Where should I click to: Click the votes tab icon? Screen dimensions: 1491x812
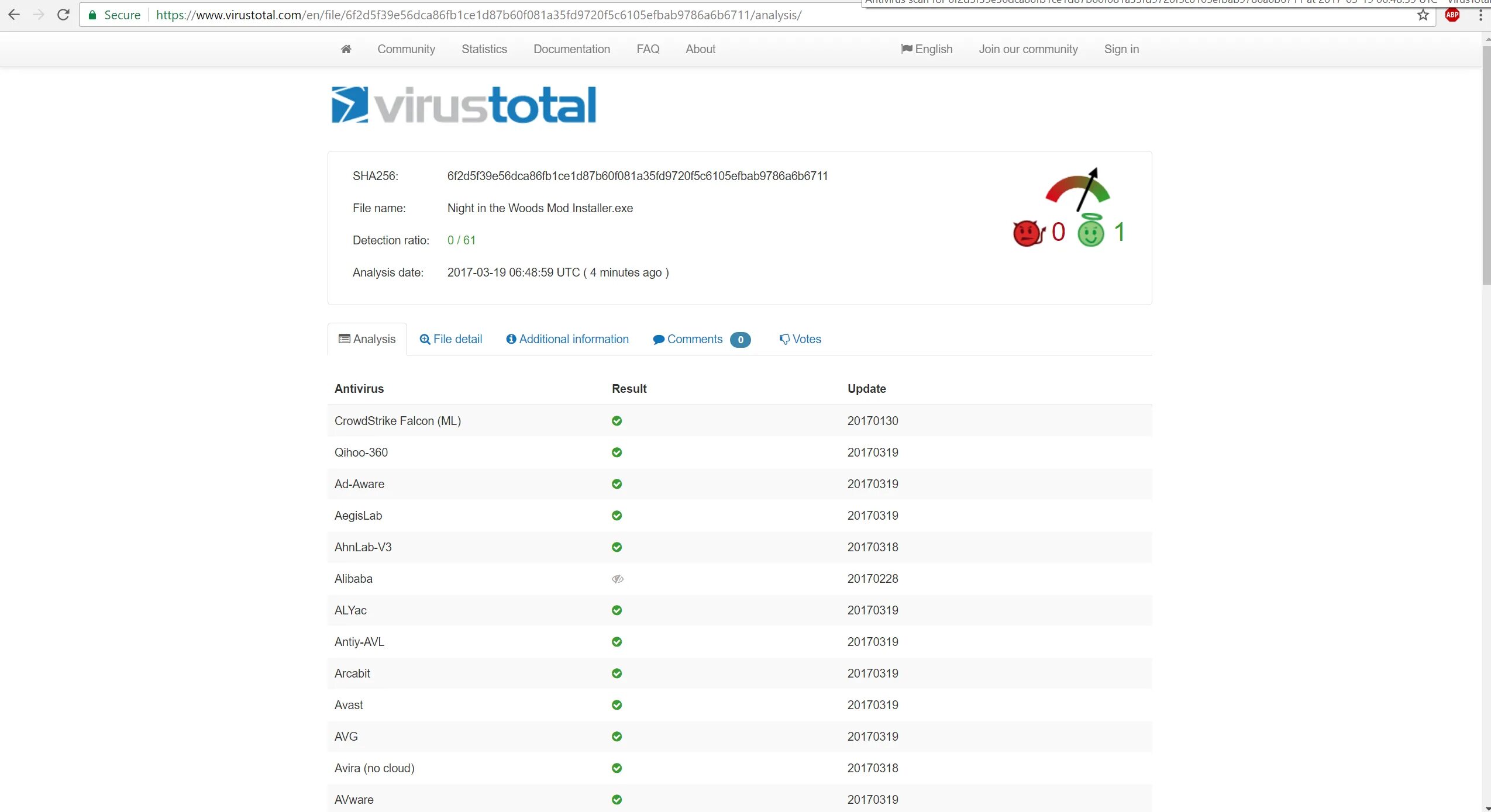pyautogui.click(x=784, y=339)
